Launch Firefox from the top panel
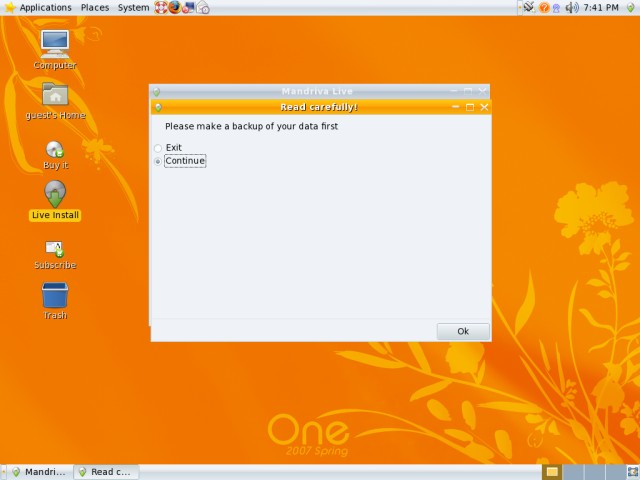This screenshot has width=640, height=480. click(x=175, y=7)
